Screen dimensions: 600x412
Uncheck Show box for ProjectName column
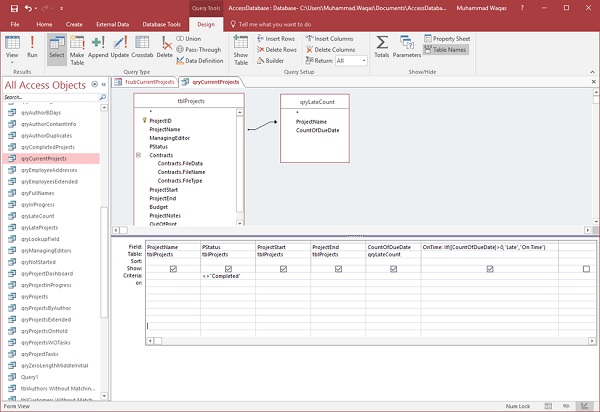click(x=174, y=269)
